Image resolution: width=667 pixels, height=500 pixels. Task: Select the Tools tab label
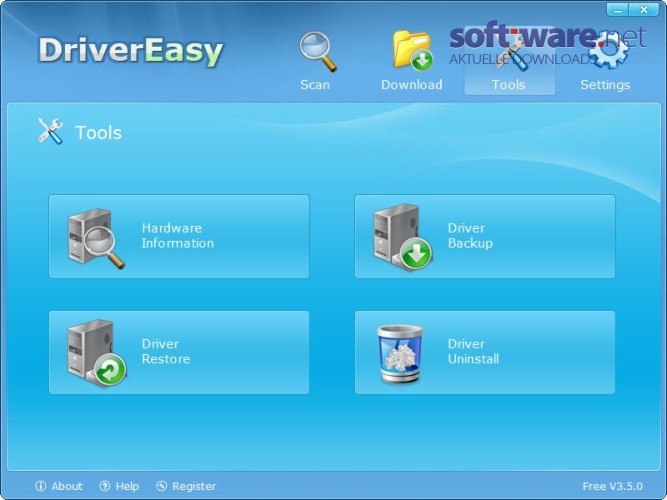click(509, 85)
